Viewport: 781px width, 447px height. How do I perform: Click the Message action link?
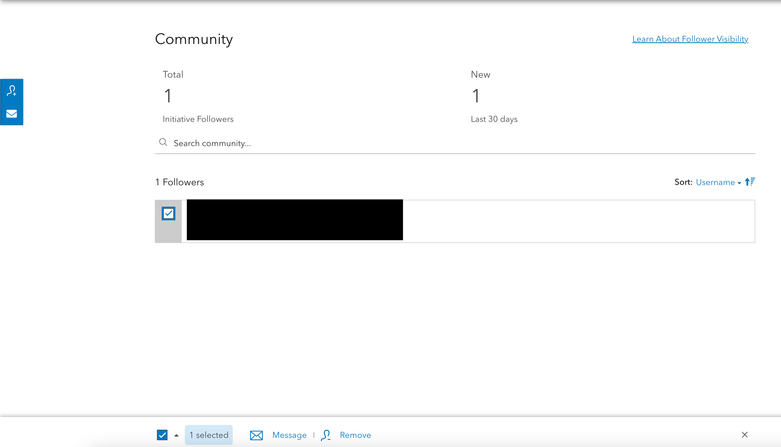point(289,435)
